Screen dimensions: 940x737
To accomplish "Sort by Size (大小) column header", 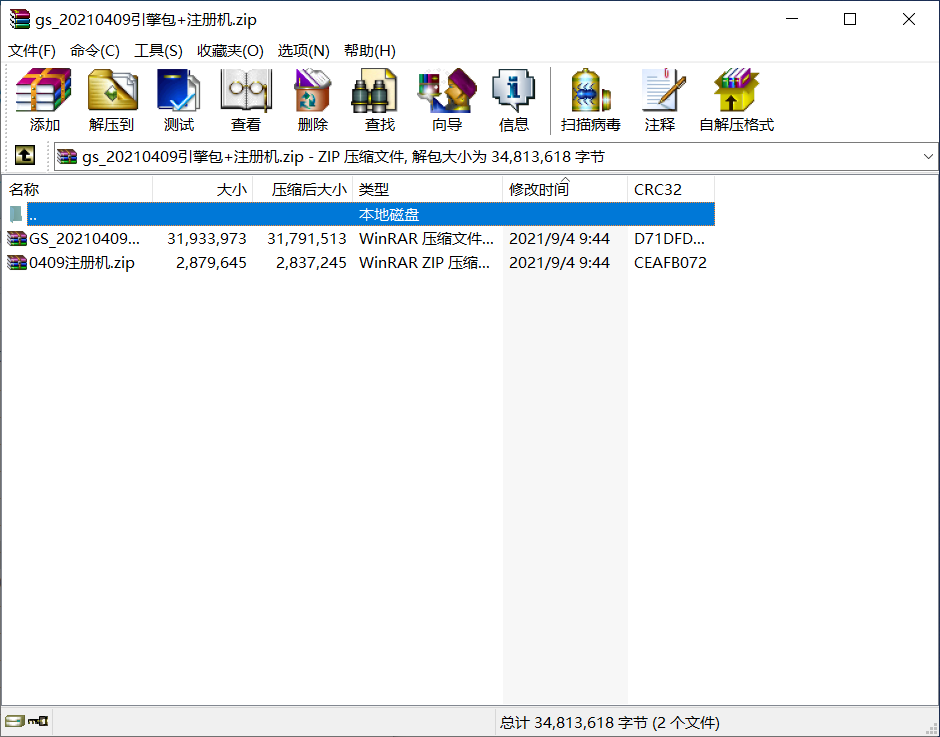I will click(203, 189).
